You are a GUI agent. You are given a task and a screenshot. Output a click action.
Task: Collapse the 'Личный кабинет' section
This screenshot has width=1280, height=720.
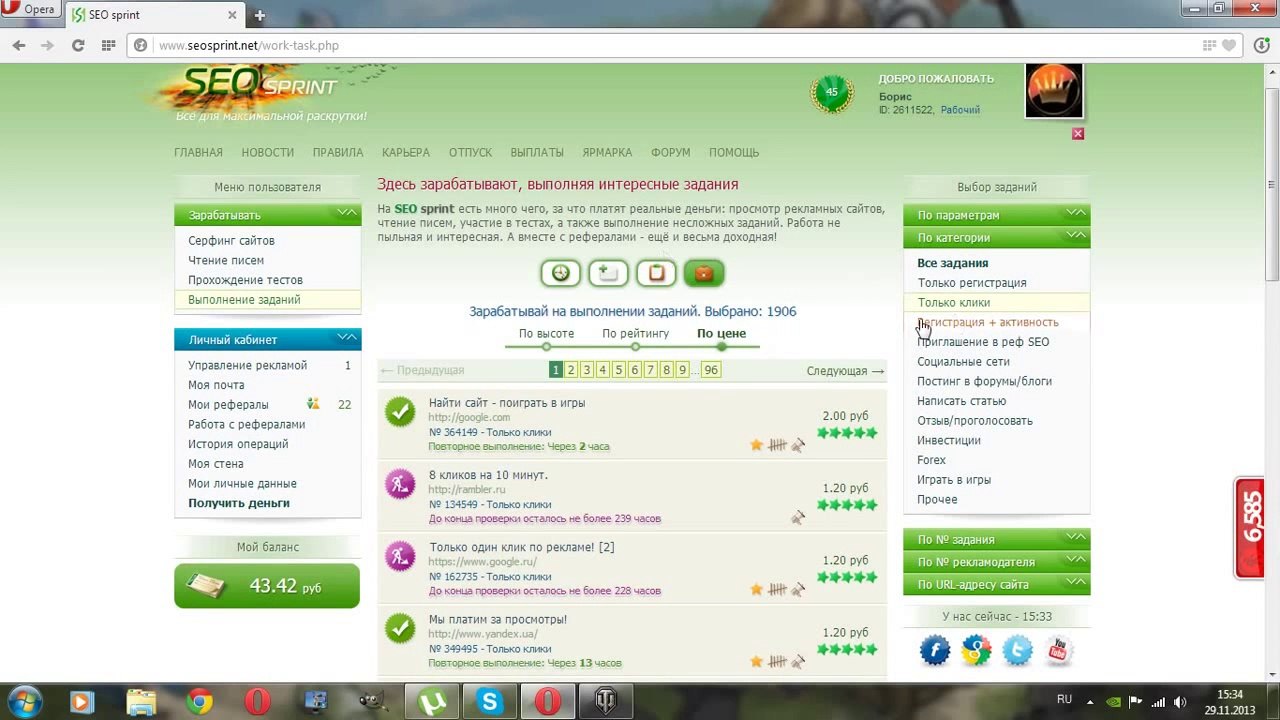[267, 339]
